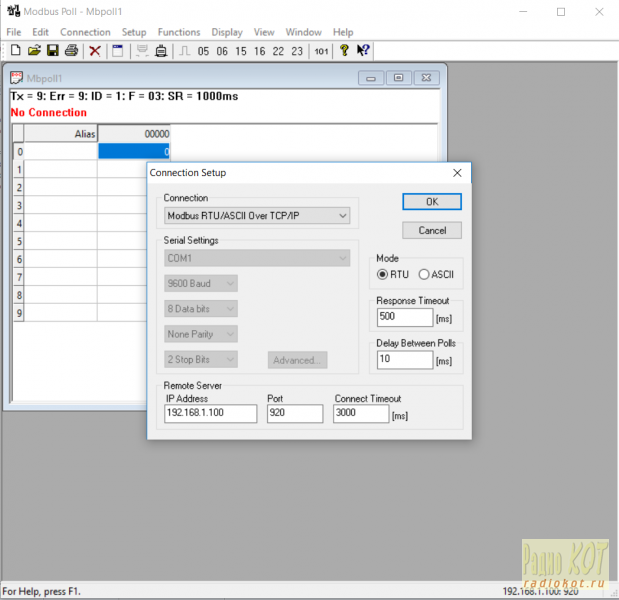
Task: Select function 06 in toolbar
Action: coord(222,51)
